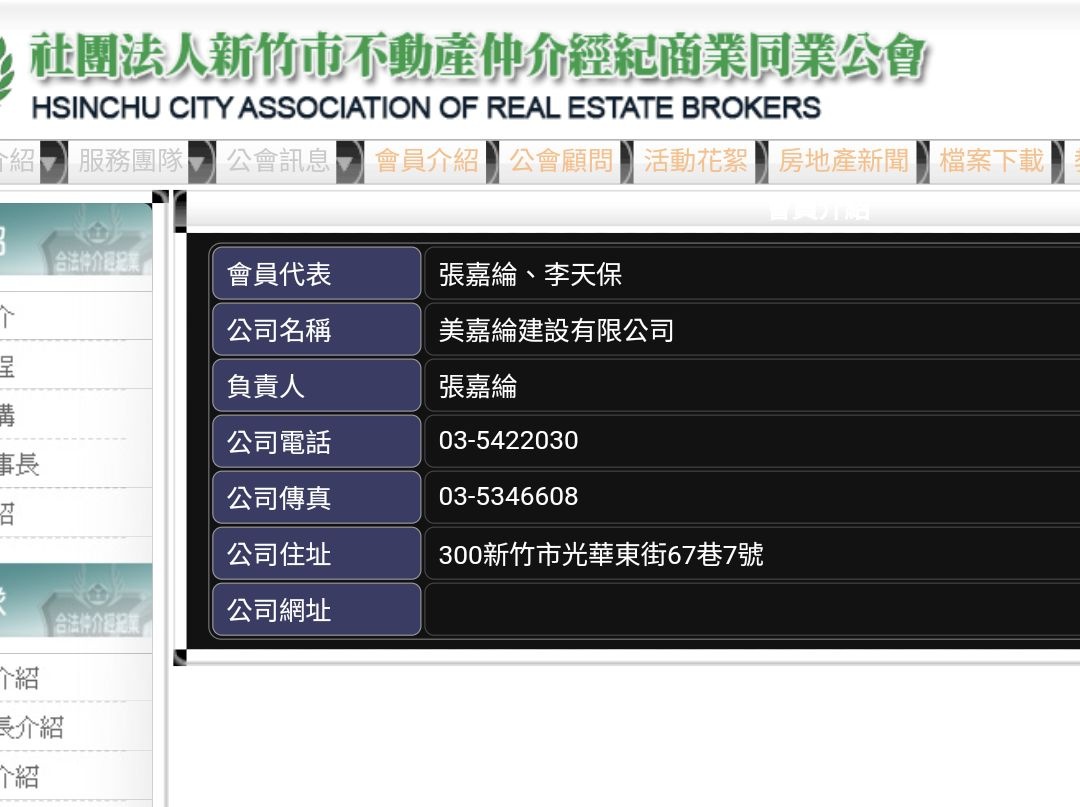Image resolution: width=1080 pixels, height=807 pixels.
Task: Open the 公會訊息 menu
Action: [278, 162]
